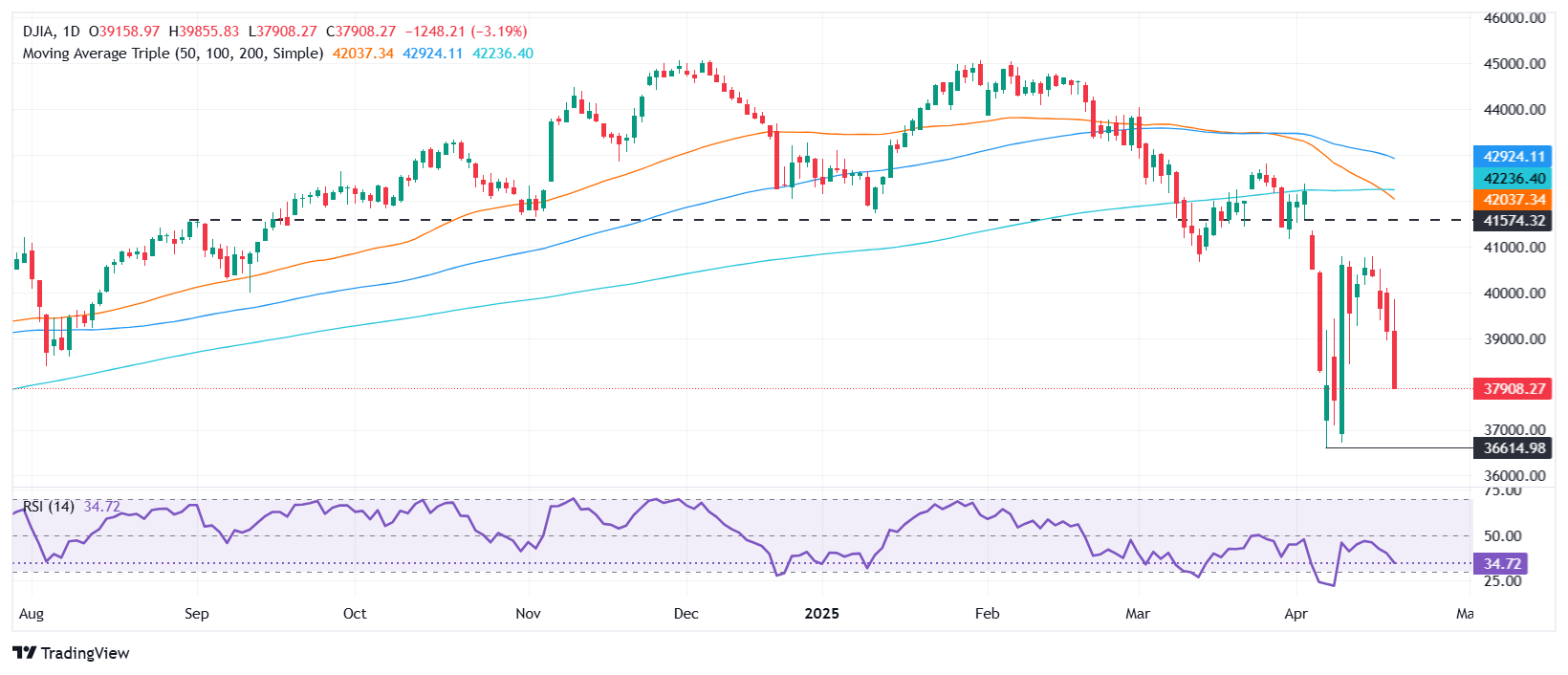Click the orange 42037.34 moving average value
The image size is (1568, 675).
click(363, 54)
